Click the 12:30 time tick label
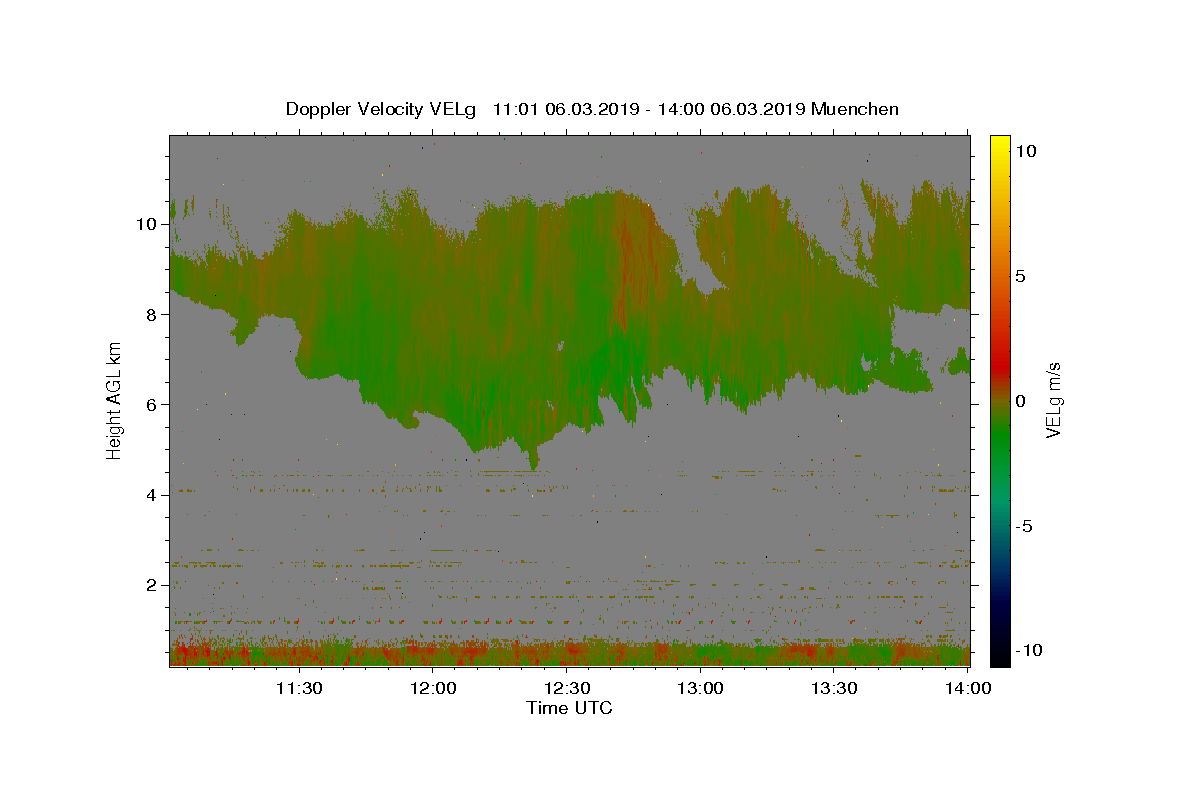The height and width of the screenshot is (800, 1200). pos(568,688)
